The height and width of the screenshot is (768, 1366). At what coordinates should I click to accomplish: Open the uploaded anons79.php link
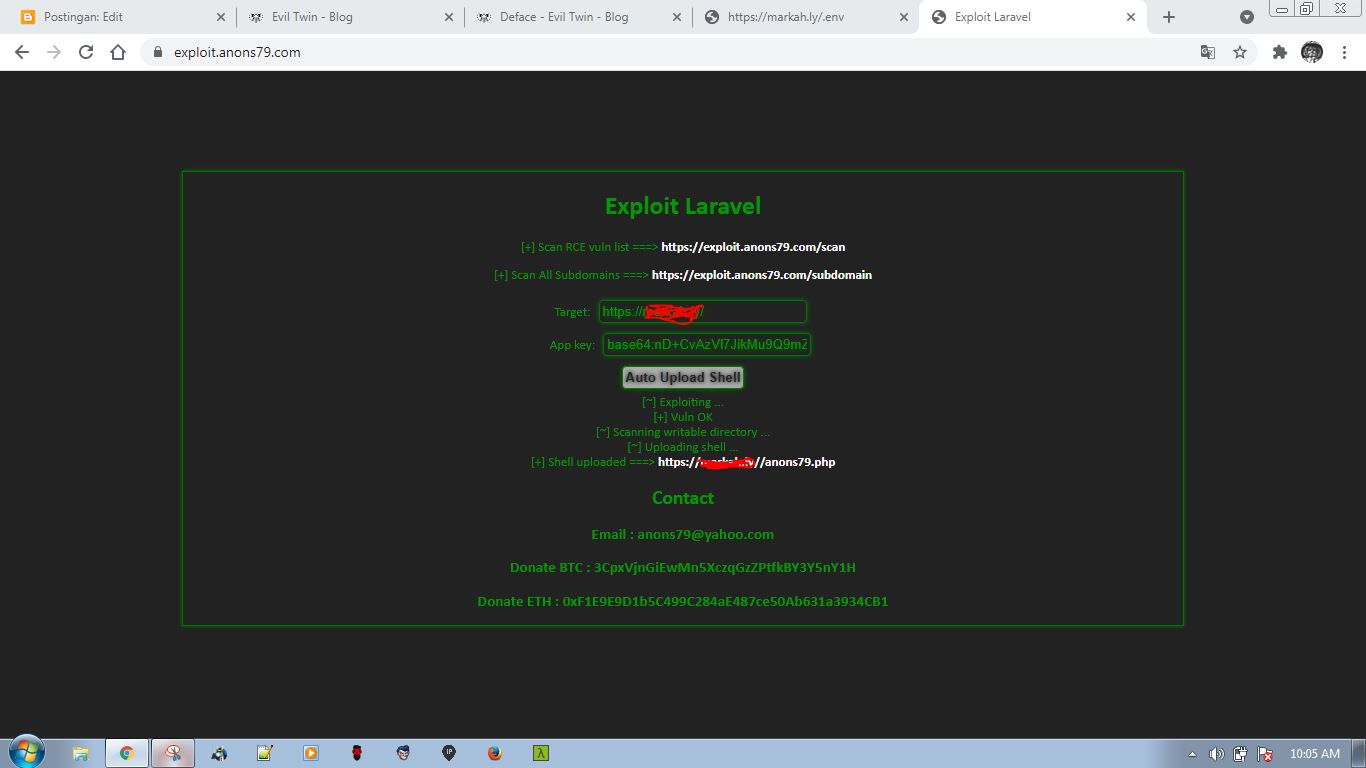[746, 462]
